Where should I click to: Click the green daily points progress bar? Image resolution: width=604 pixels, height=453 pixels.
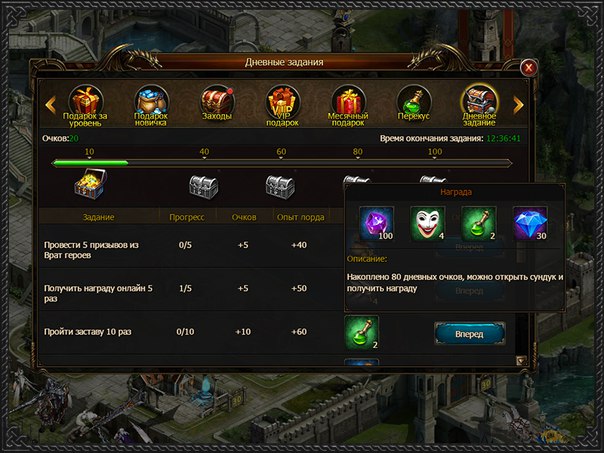click(282, 163)
